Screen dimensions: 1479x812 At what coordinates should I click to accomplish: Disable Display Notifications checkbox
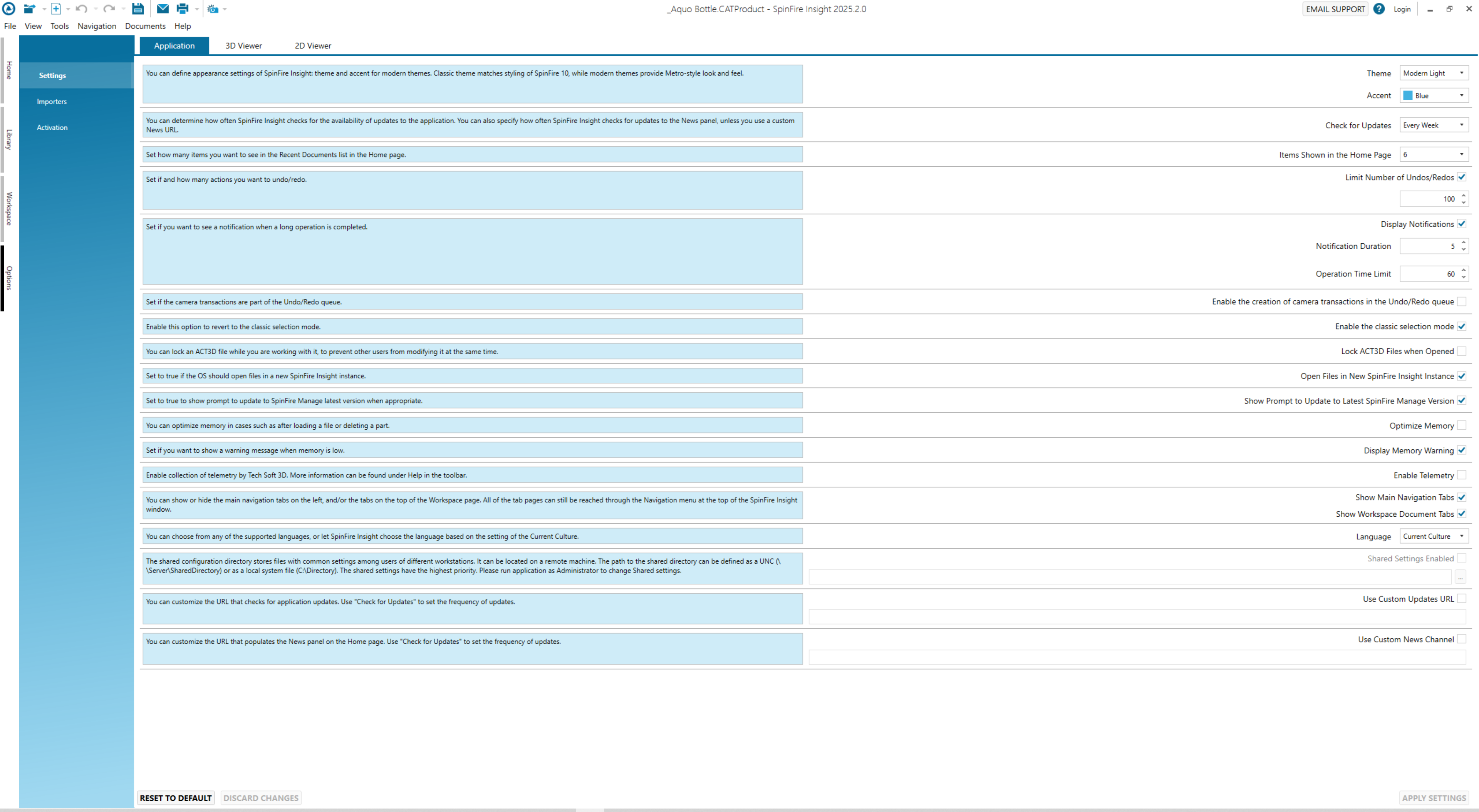click(1461, 224)
